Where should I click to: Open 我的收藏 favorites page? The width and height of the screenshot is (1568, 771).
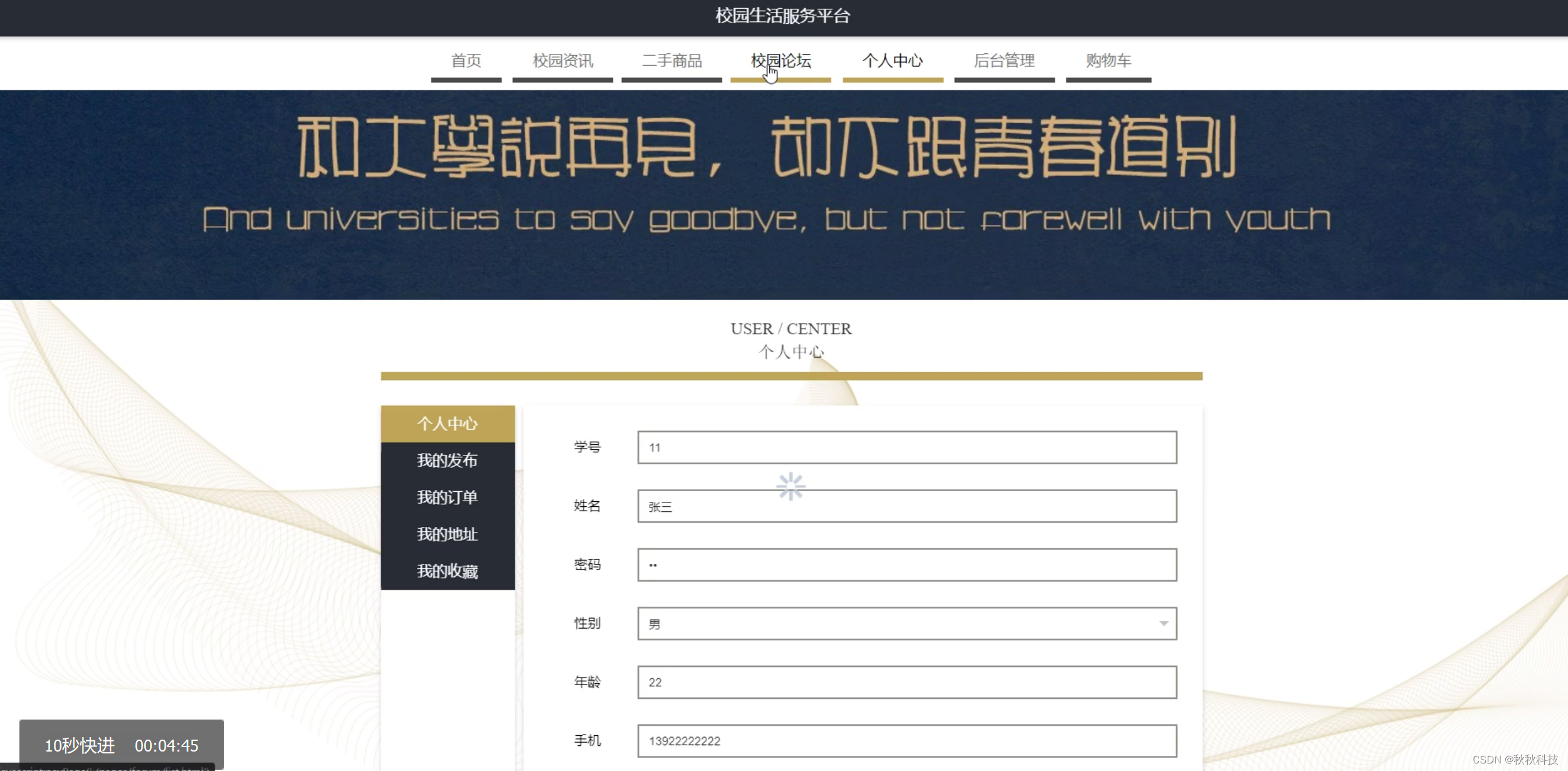pyautogui.click(x=448, y=572)
